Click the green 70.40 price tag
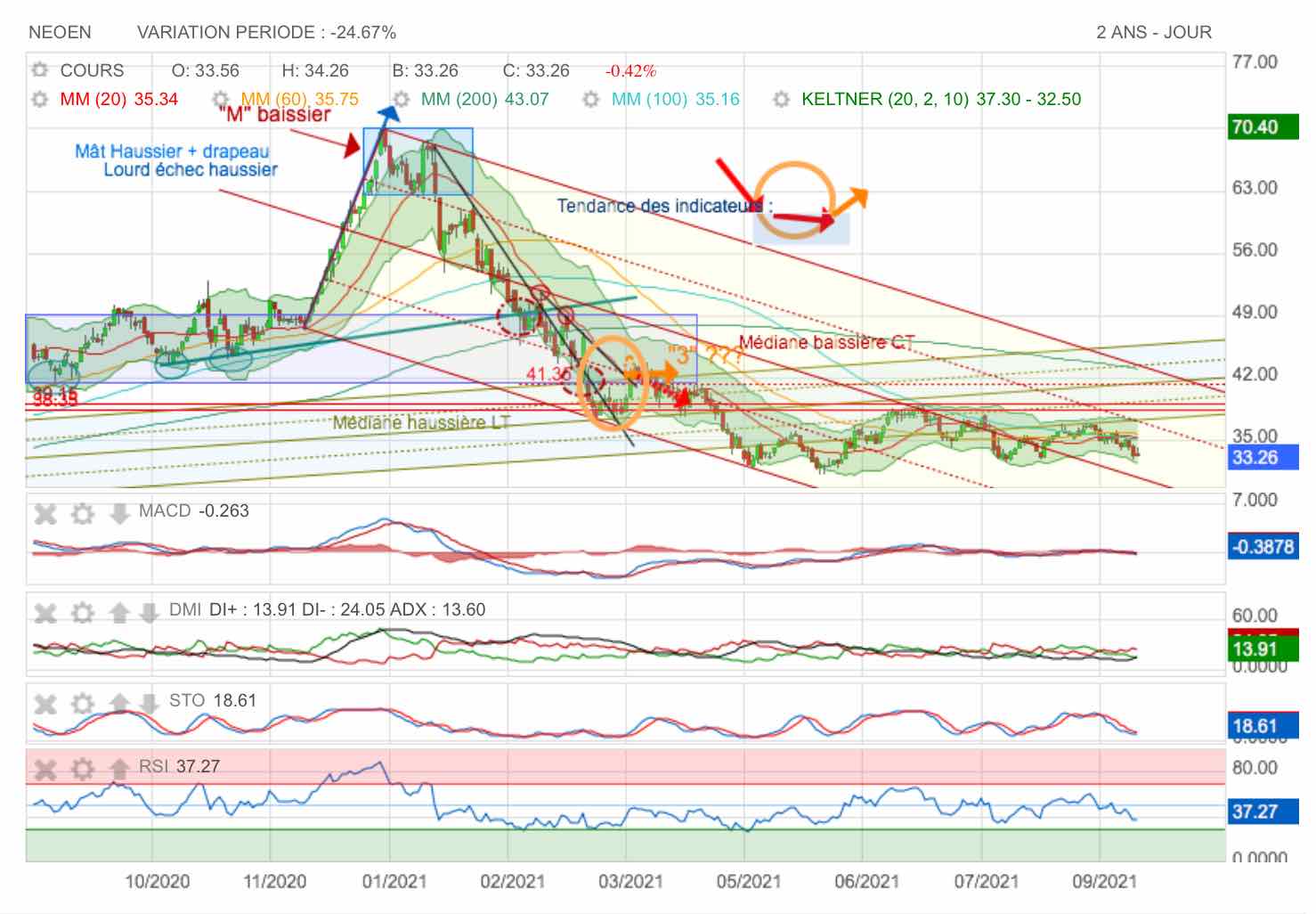The width and height of the screenshot is (1316, 914). click(x=1263, y=127)
